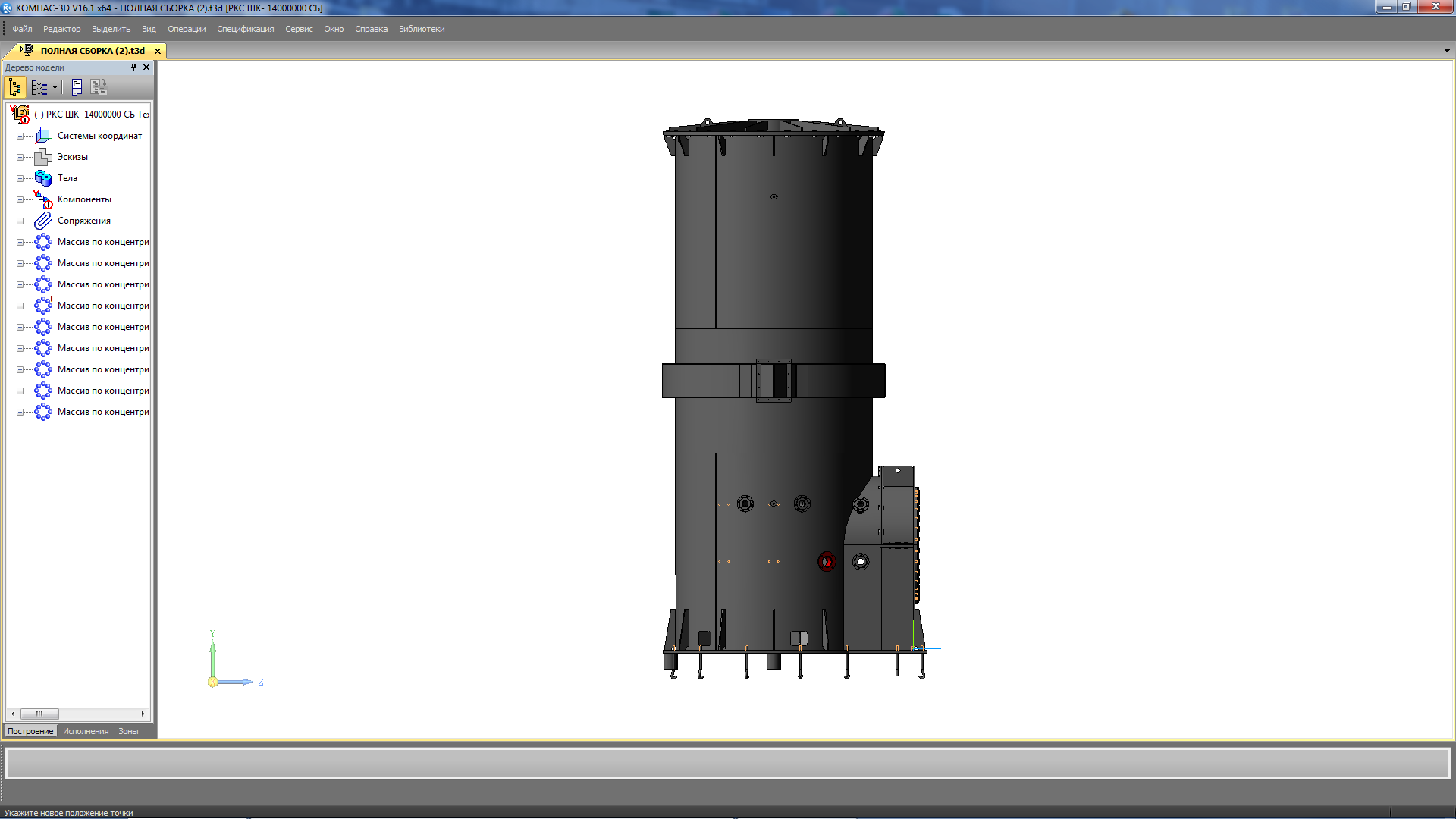Expand the Системы координат node
The image size is (1456, 819).
pyautogui.click(x=20, y=136)
